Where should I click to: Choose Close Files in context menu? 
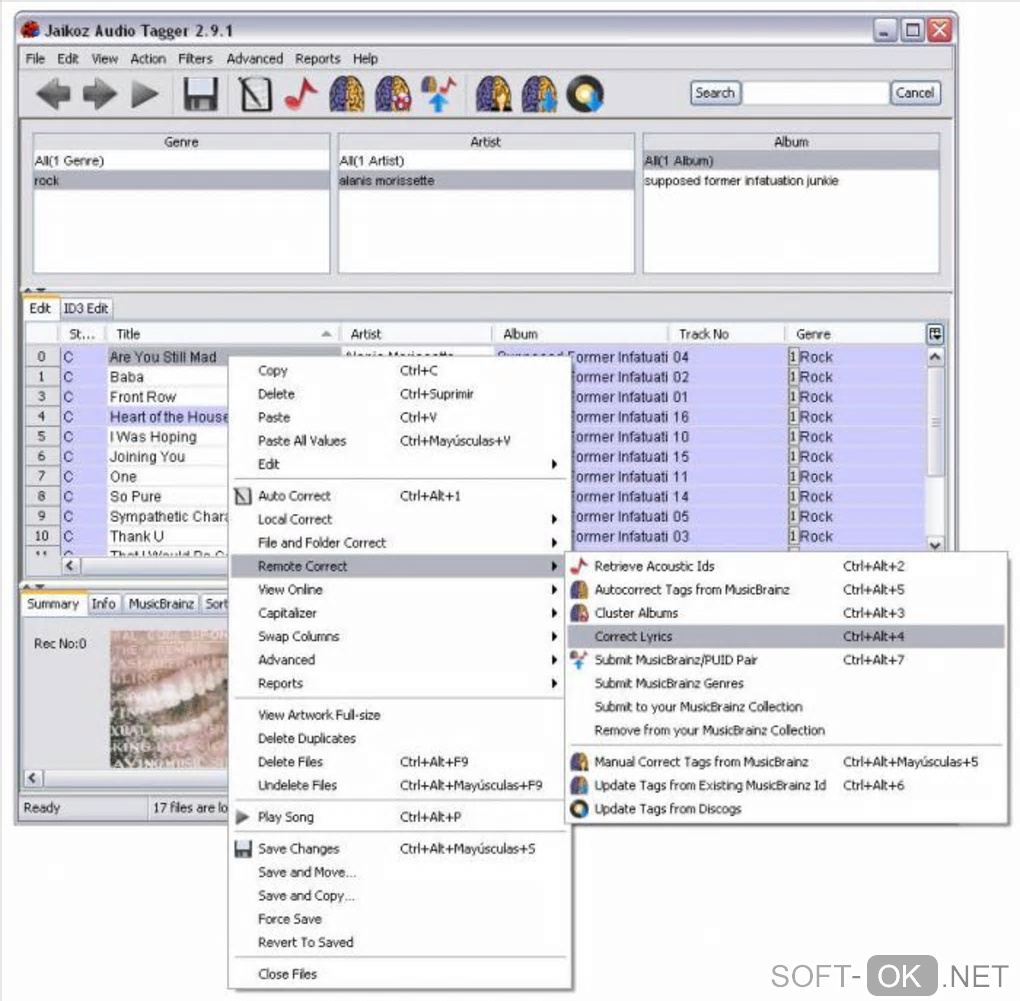click(287, 974)
